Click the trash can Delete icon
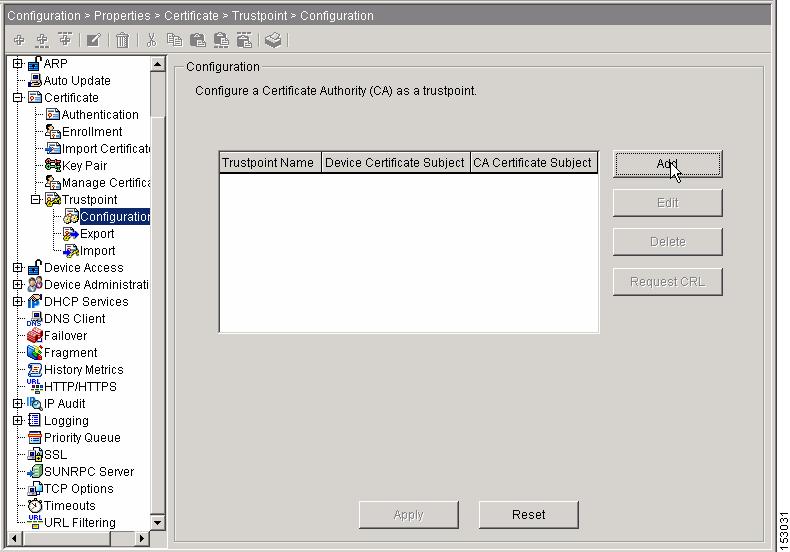Viewport: 790px width, 552px height. pos(122,40)
